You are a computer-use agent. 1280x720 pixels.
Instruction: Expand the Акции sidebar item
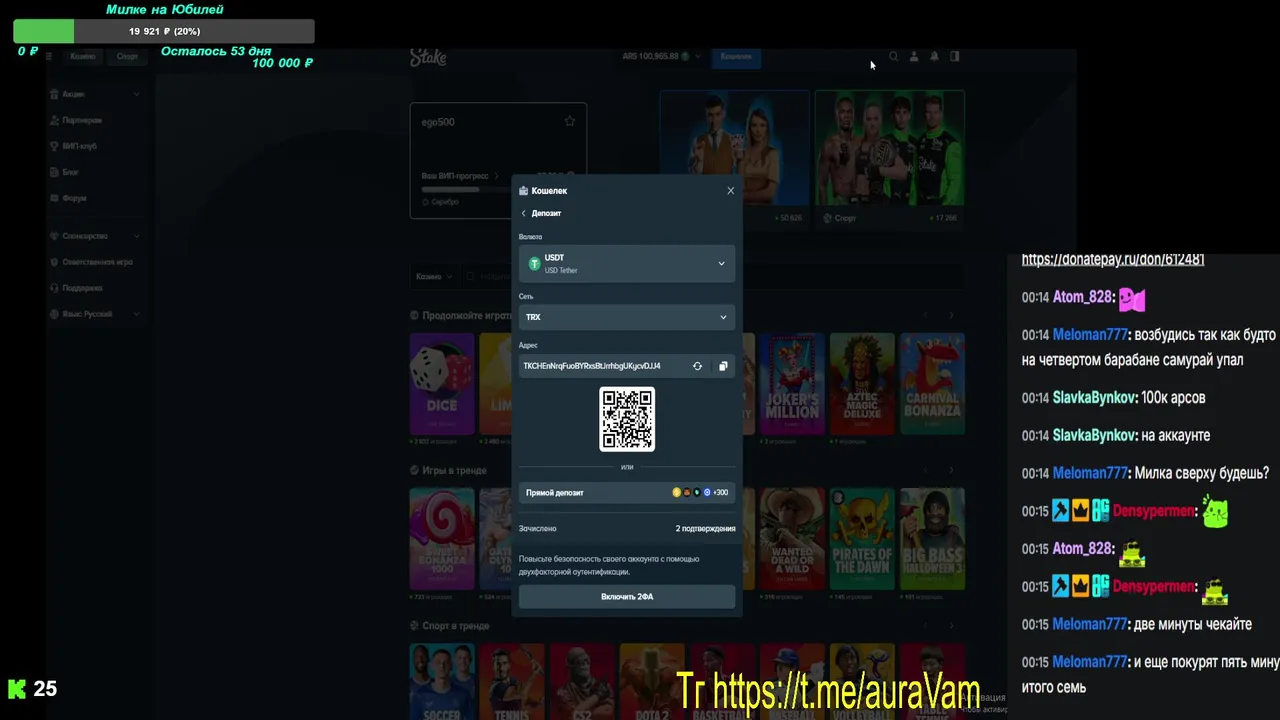click(94, 94)
